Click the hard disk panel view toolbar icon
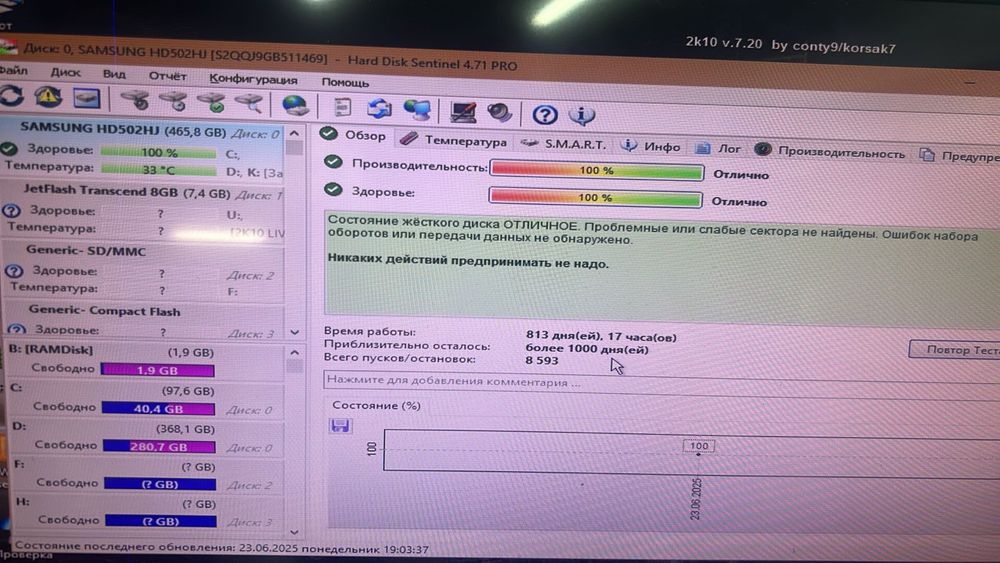Image resolution: width=1000 pixels, height=563 pixels. (x=86, y=98)
